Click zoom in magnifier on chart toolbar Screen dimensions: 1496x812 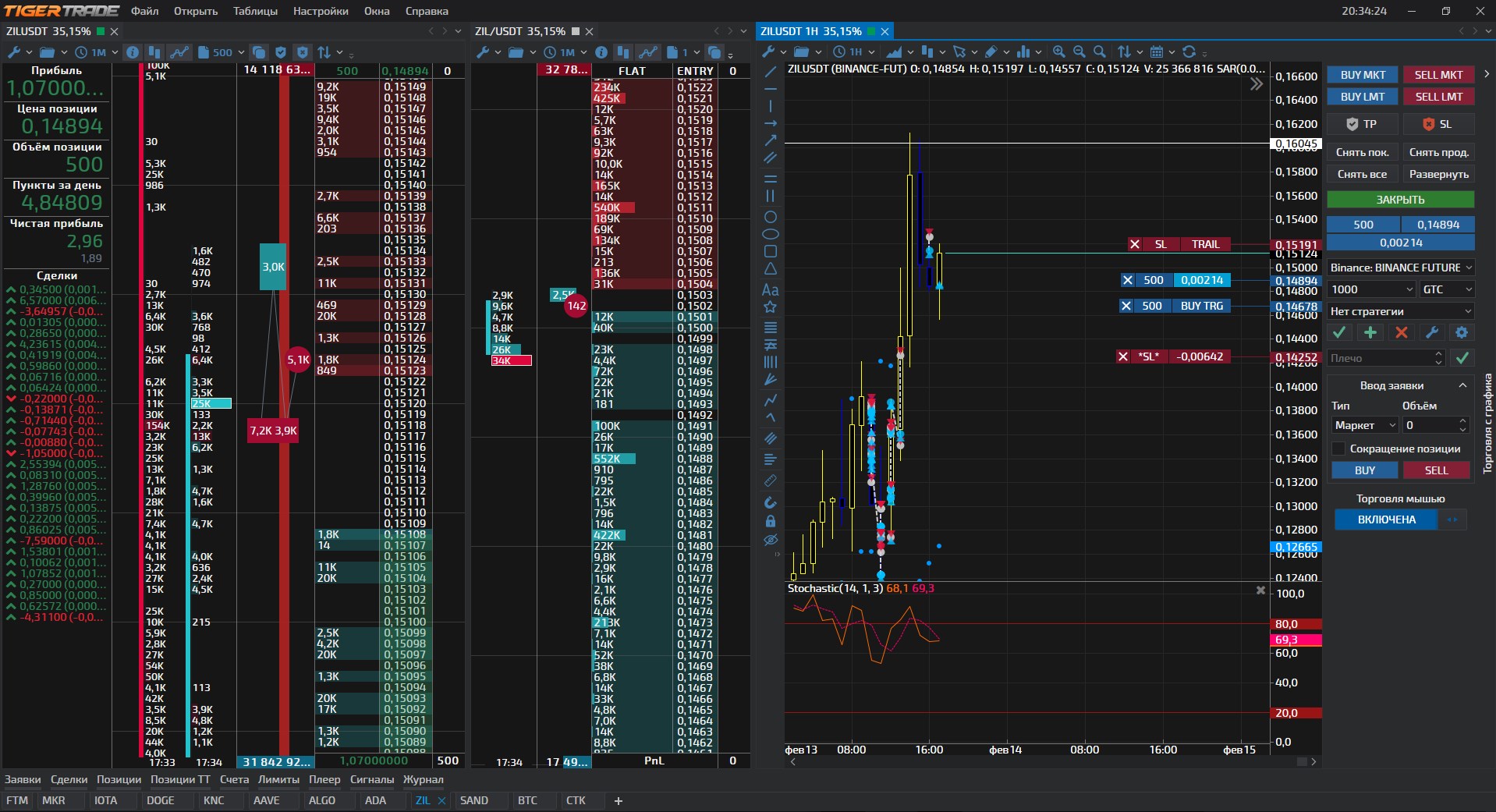tap(1058, 51)
